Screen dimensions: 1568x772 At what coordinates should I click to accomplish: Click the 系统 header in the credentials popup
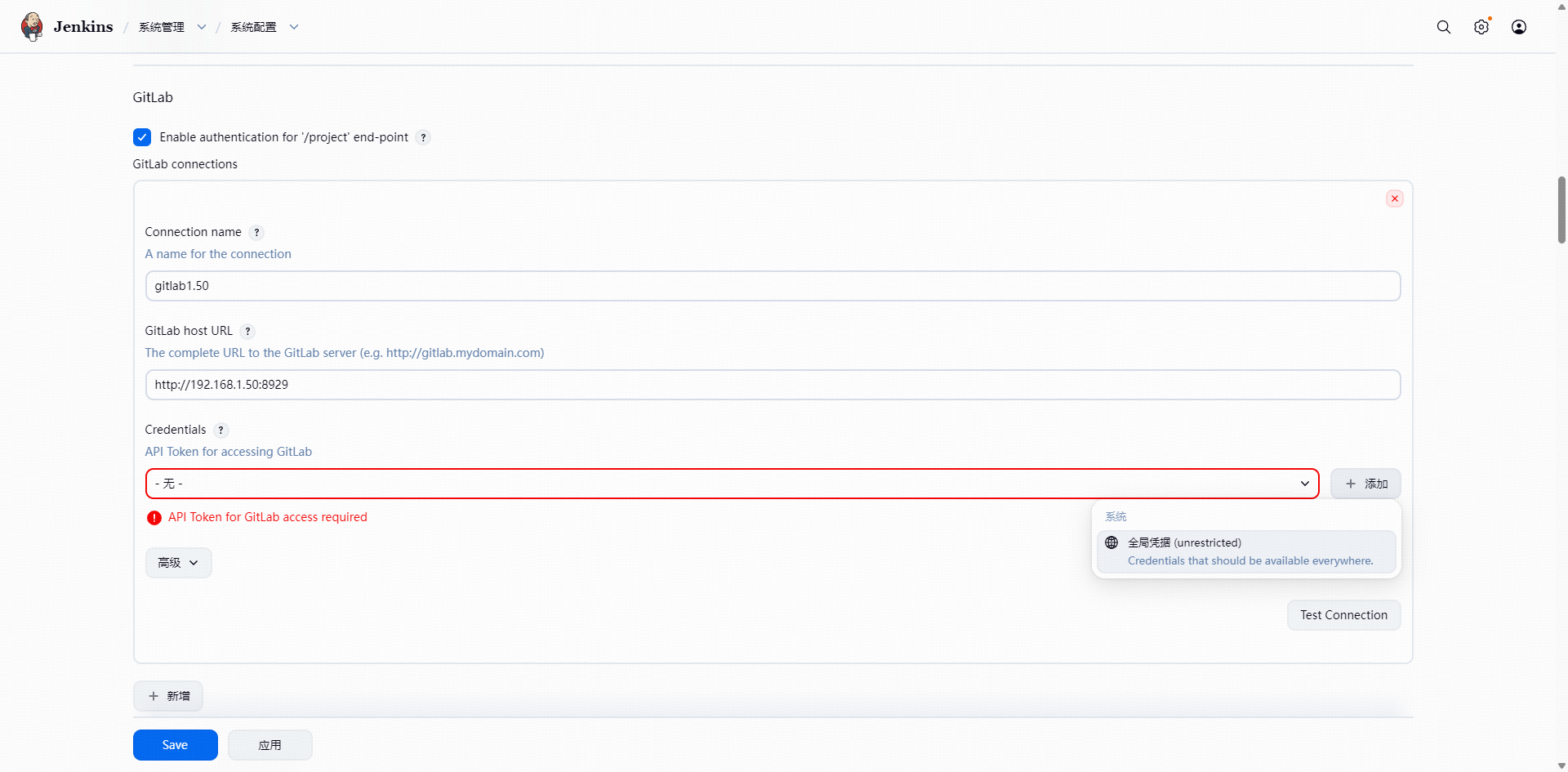(x=1116, y=516)
